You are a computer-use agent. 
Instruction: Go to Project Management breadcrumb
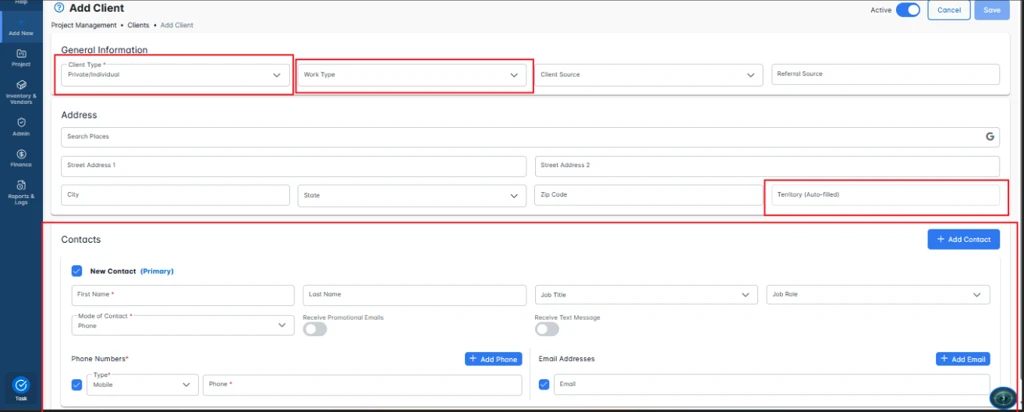[x=85, y=24]
